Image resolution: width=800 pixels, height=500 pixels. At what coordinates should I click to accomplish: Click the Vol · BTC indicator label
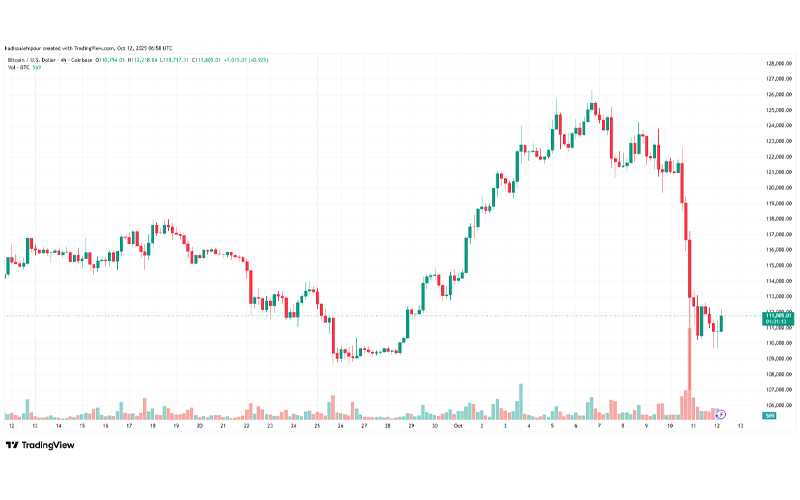point(19,69)
